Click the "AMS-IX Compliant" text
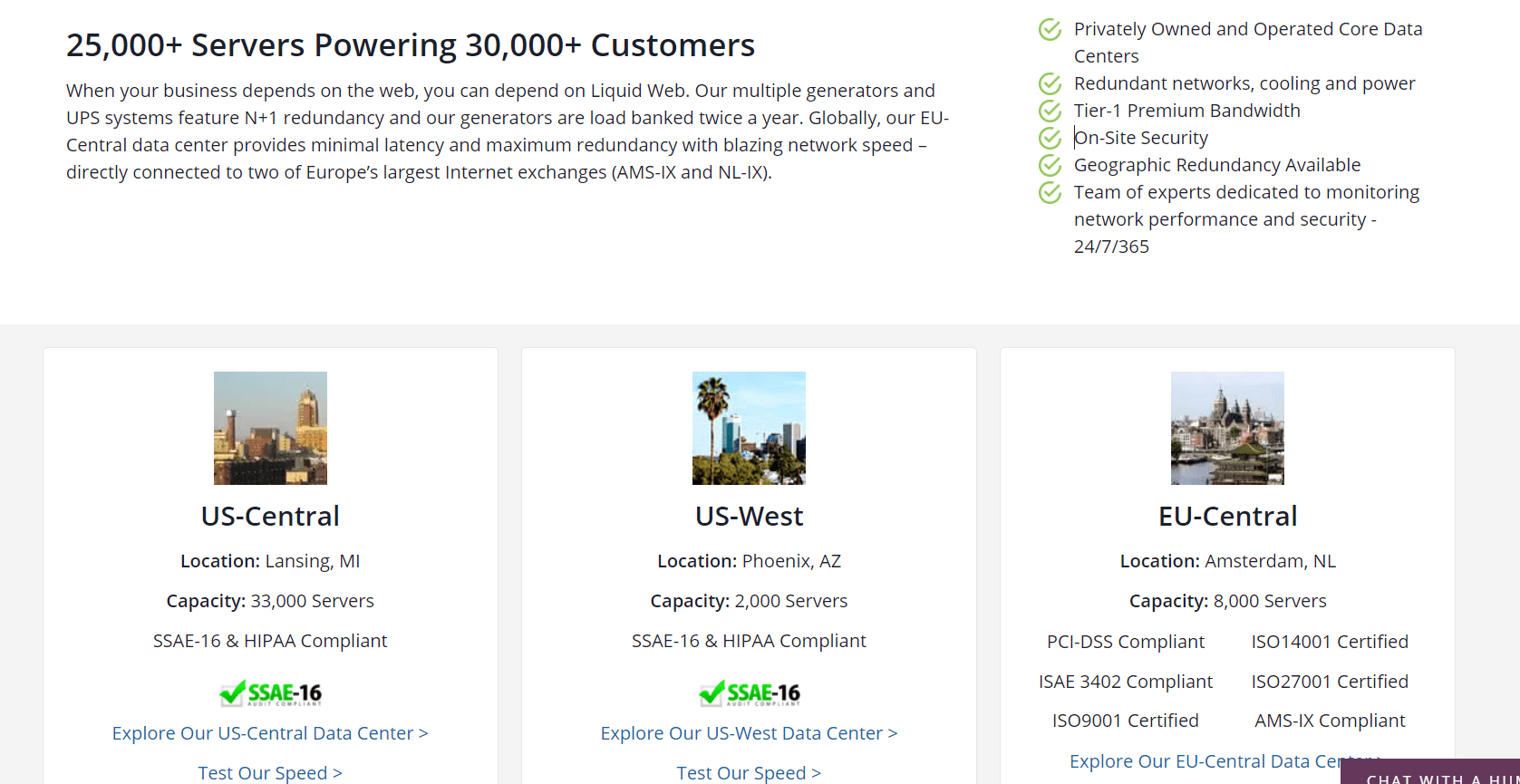This screenshot has width=1520, height=784. click(x=1329, y=720)
